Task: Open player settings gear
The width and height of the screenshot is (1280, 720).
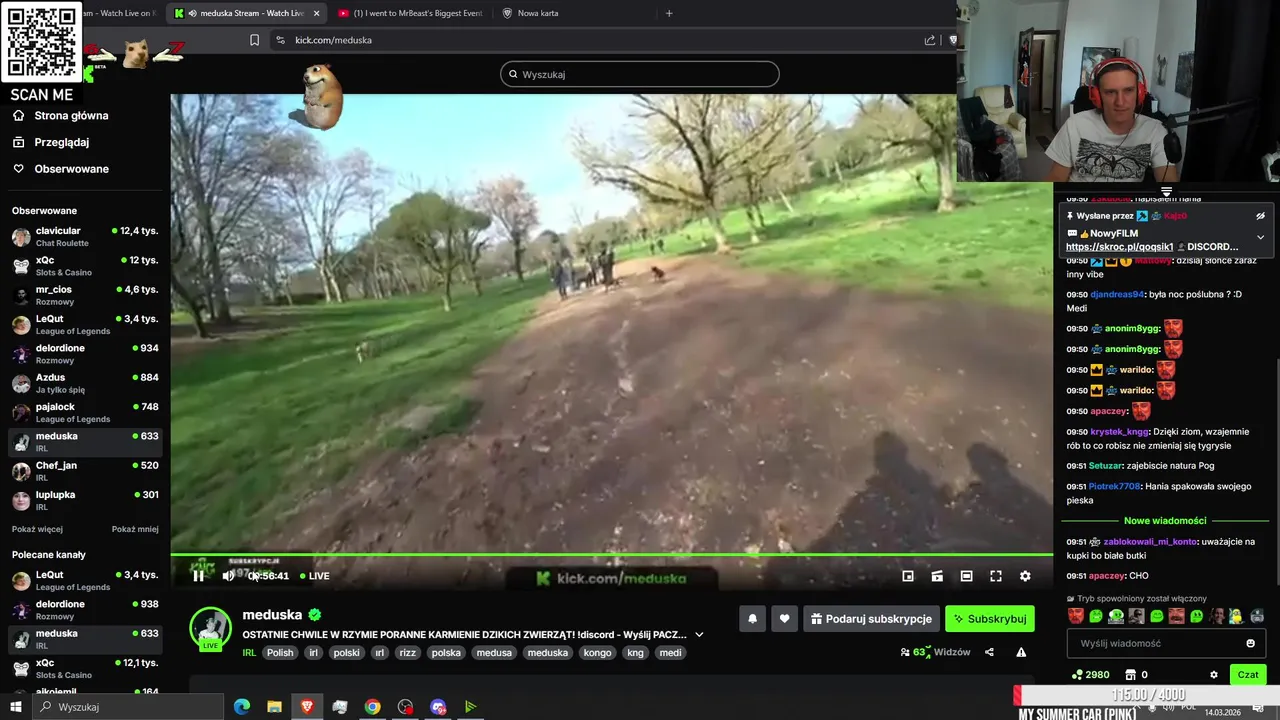Action: point(1025,576)
